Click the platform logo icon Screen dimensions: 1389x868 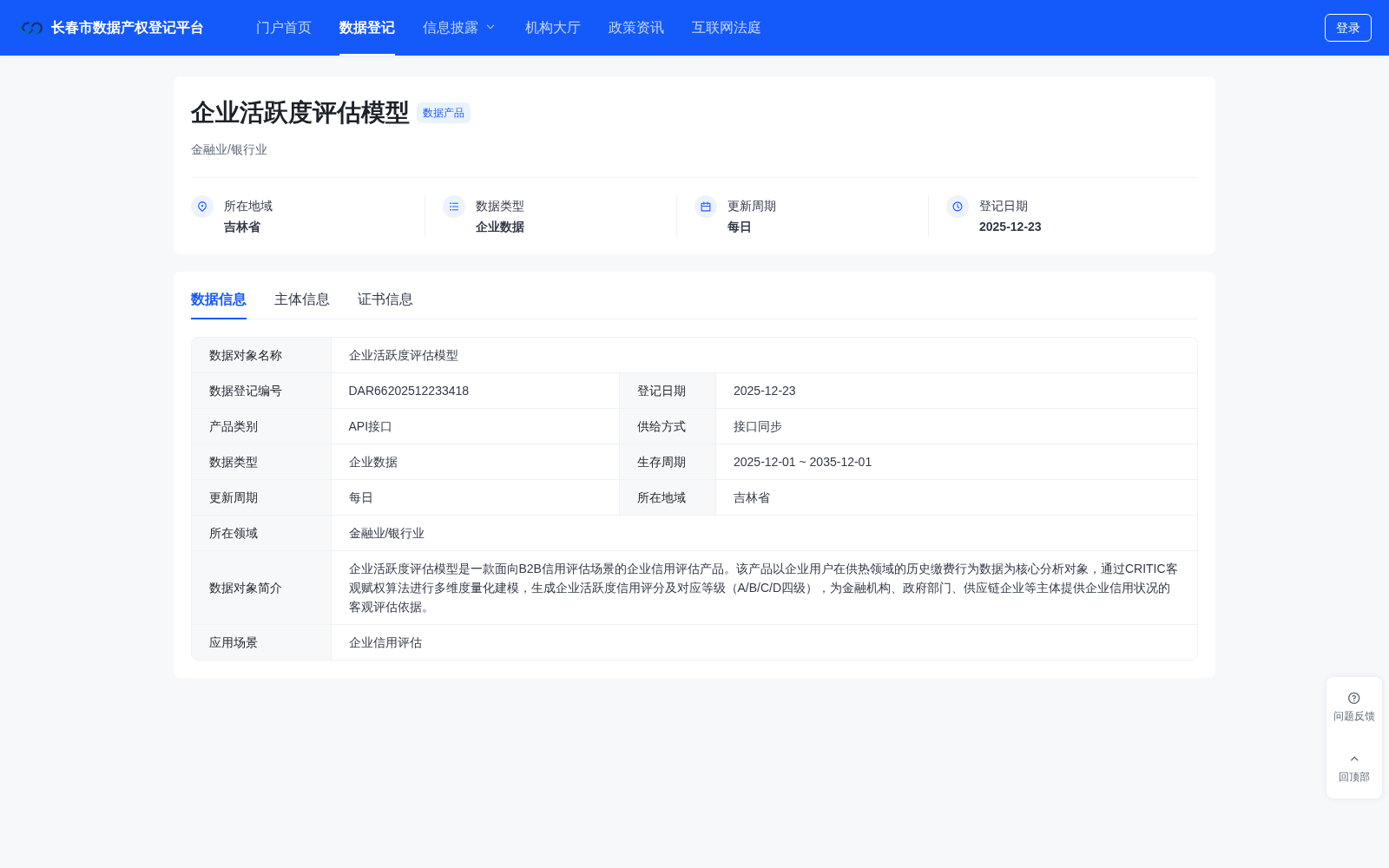pos(32,28)
